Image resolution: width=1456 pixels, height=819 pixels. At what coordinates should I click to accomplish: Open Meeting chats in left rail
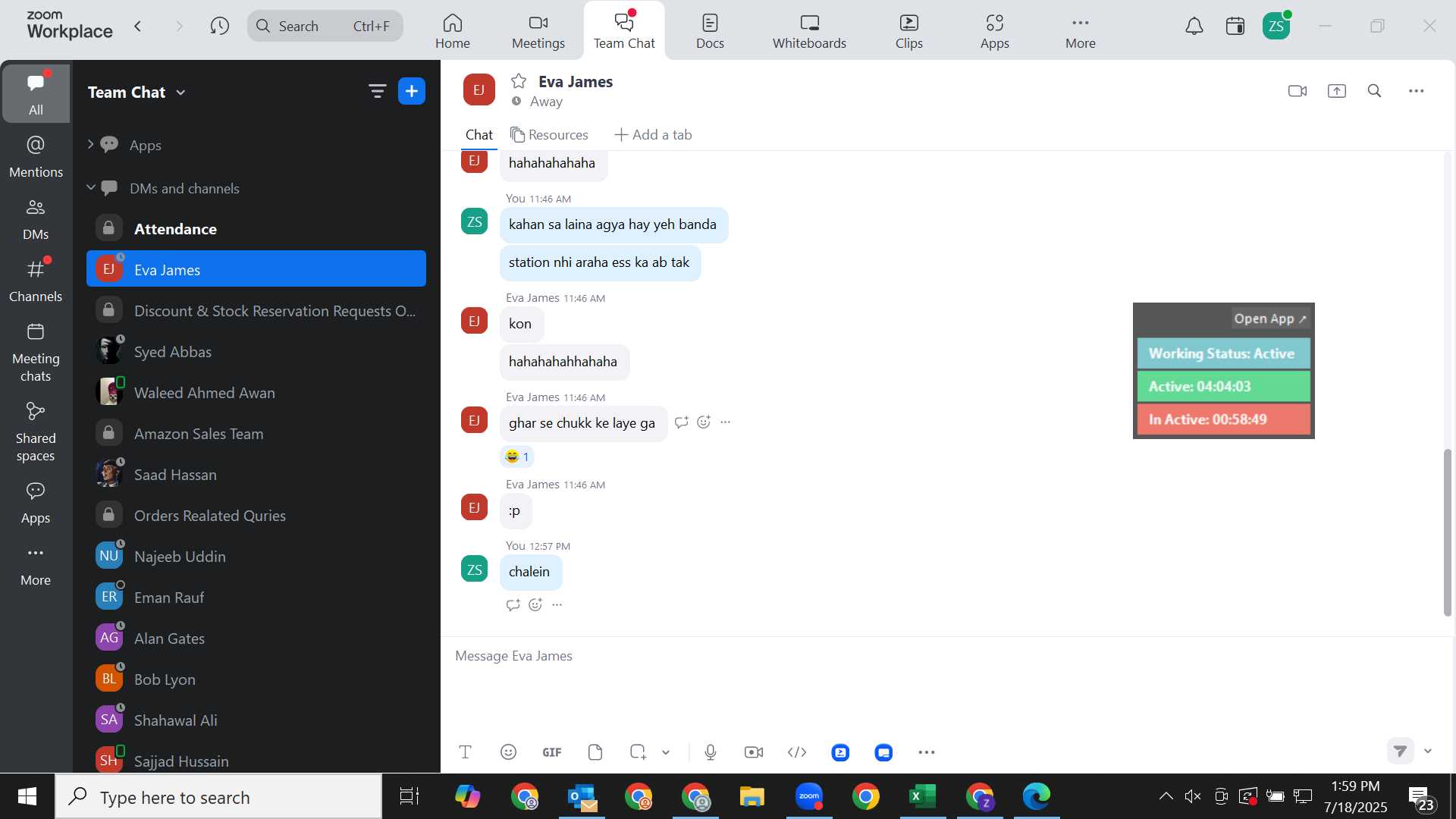(36, 353)
